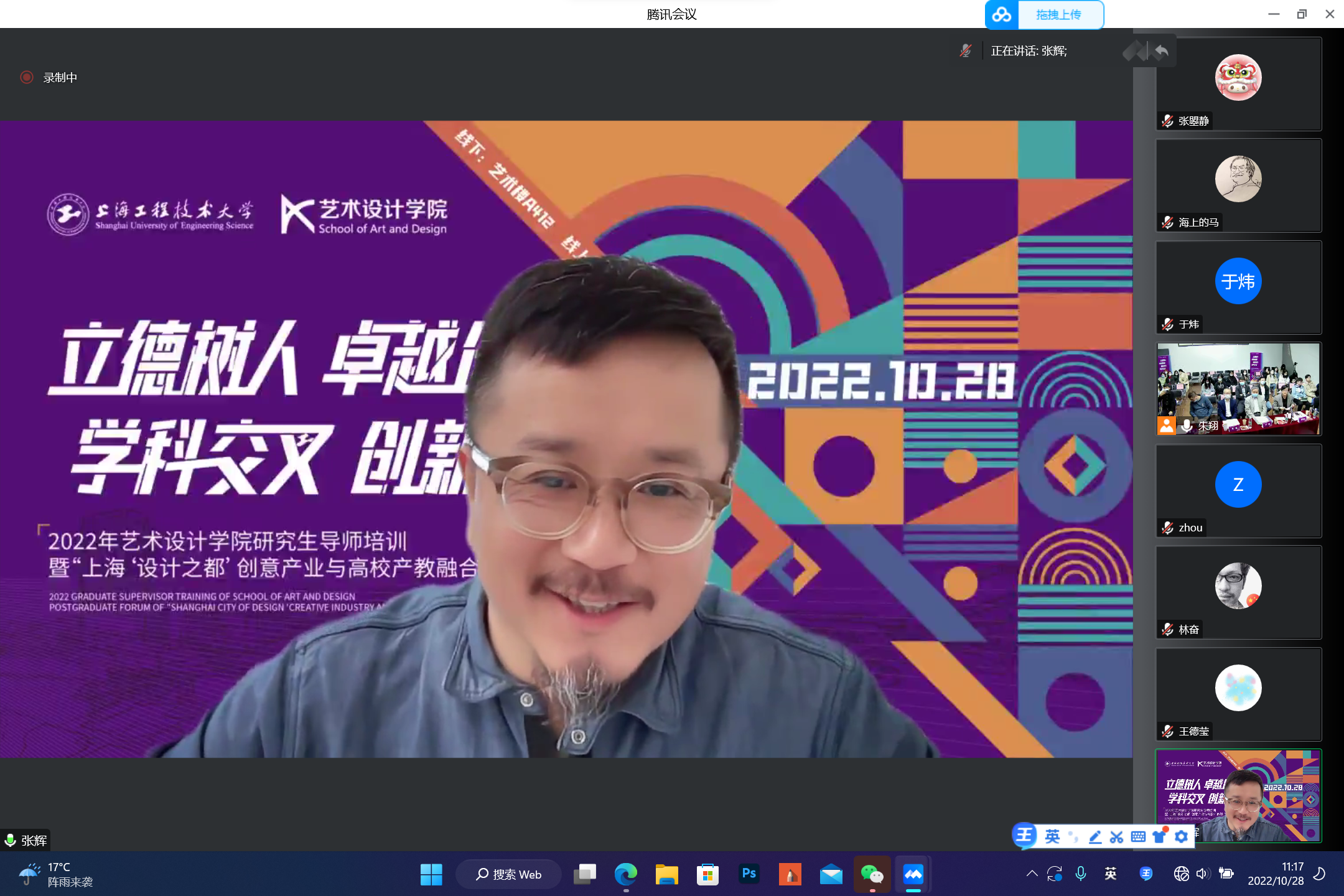Click the 于炜 blue avatar tile
Viewport: 1344px width, 896px height.
[1238, 281]
